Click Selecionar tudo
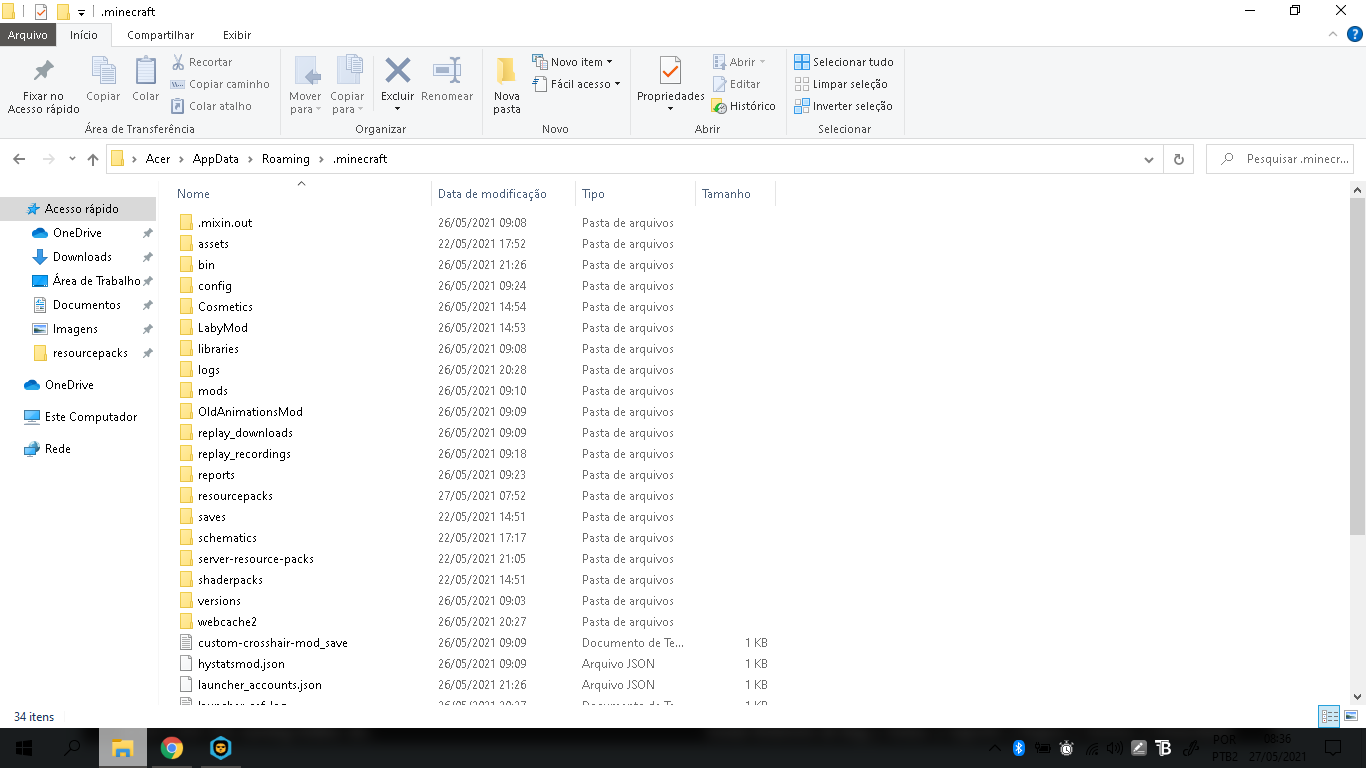Viewport: 1366px width, 768px height. point(844,62)
